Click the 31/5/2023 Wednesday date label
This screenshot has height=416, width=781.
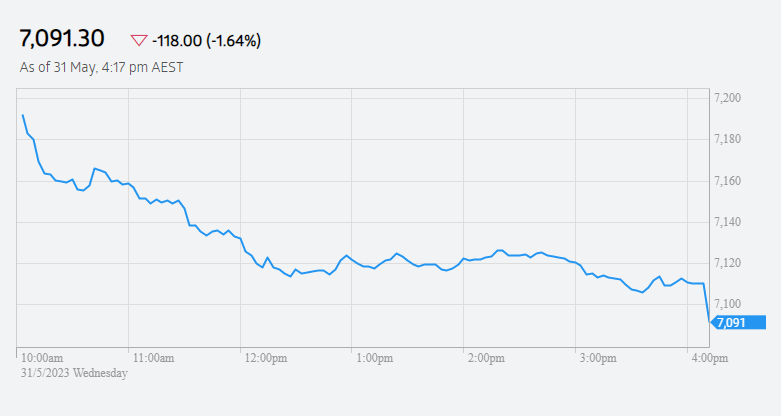point(74,373)
